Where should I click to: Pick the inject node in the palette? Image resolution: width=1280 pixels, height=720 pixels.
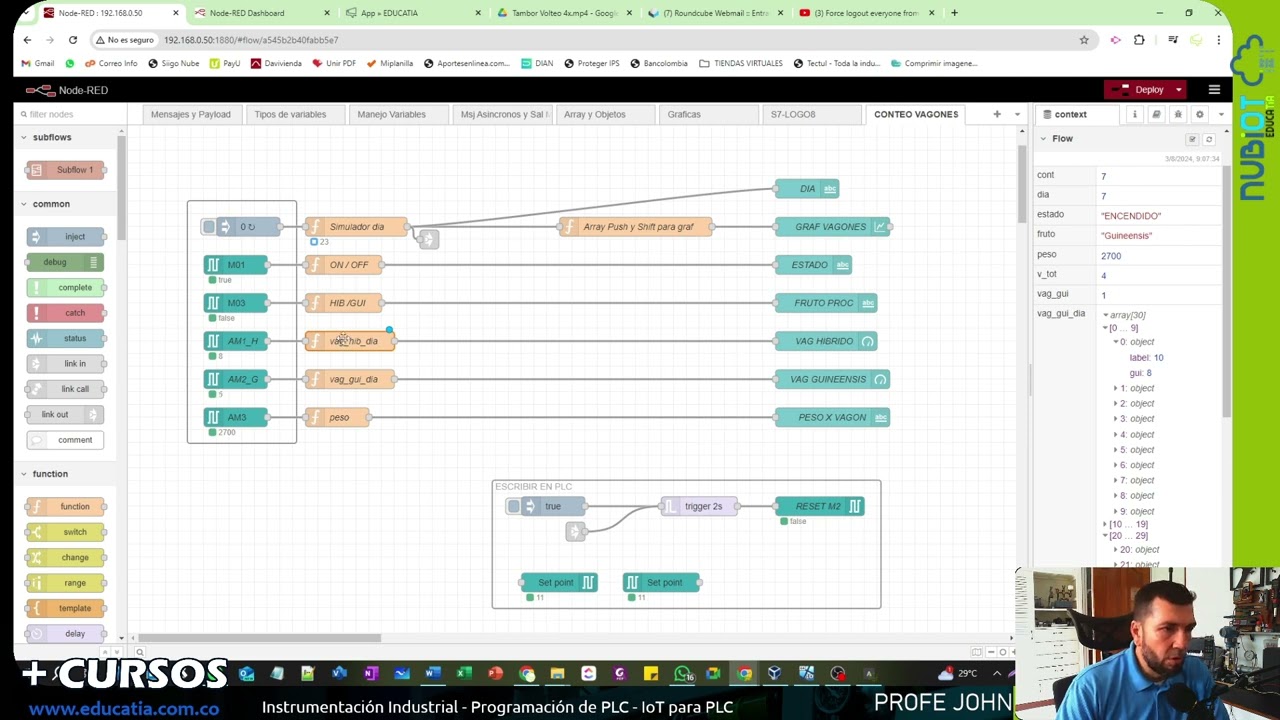pyautogui.click(x=65, y=237)
